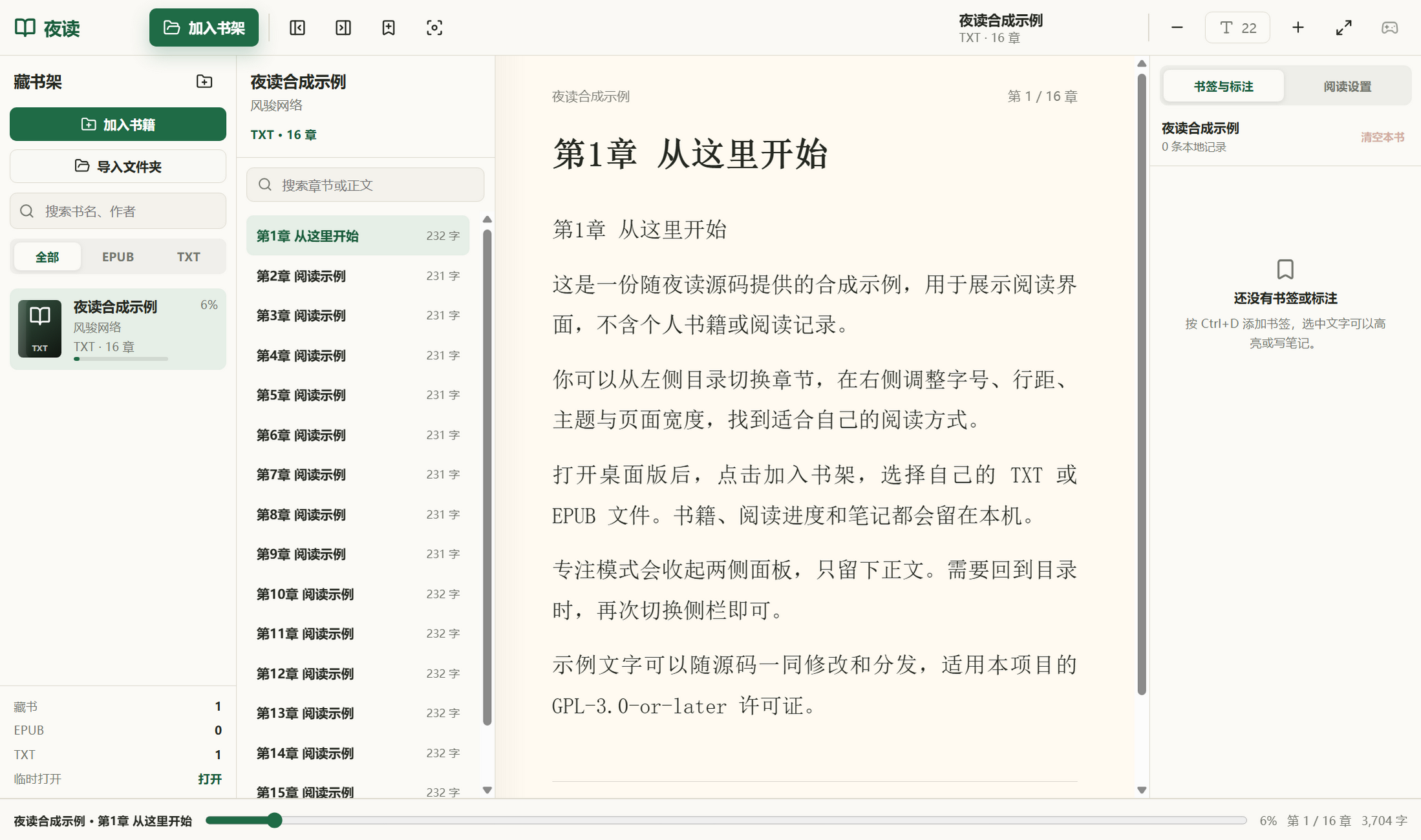Open chapter 第1章 从这里开始 in the list

(358, 236)
